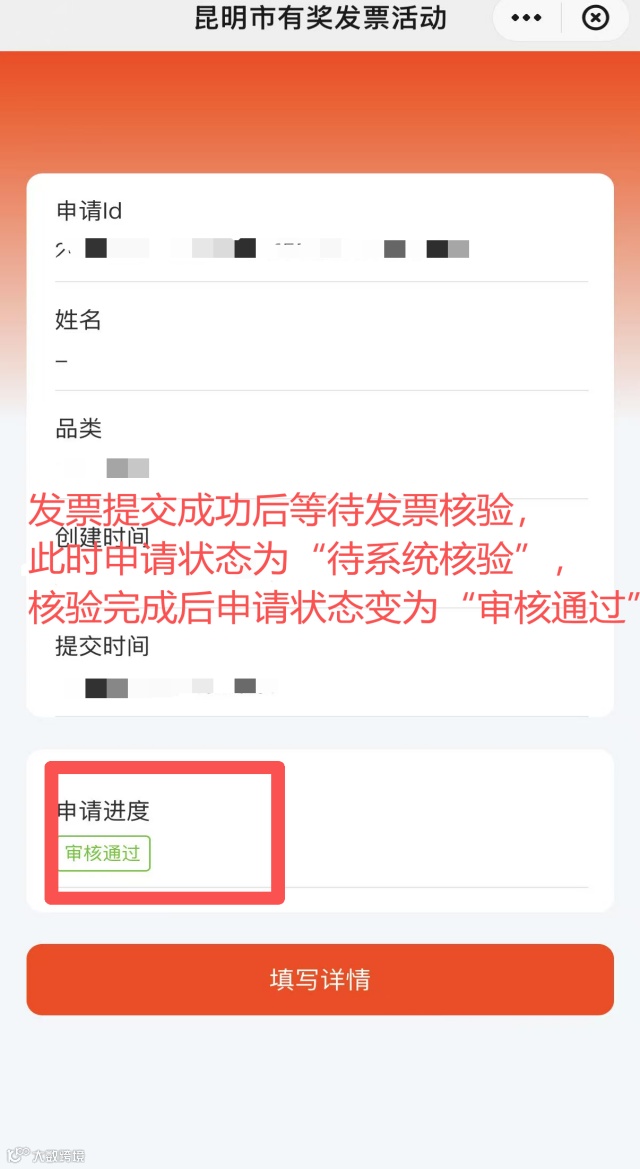Tap the 申请进度 label
640x1169 pixels.
pos(104,811)
